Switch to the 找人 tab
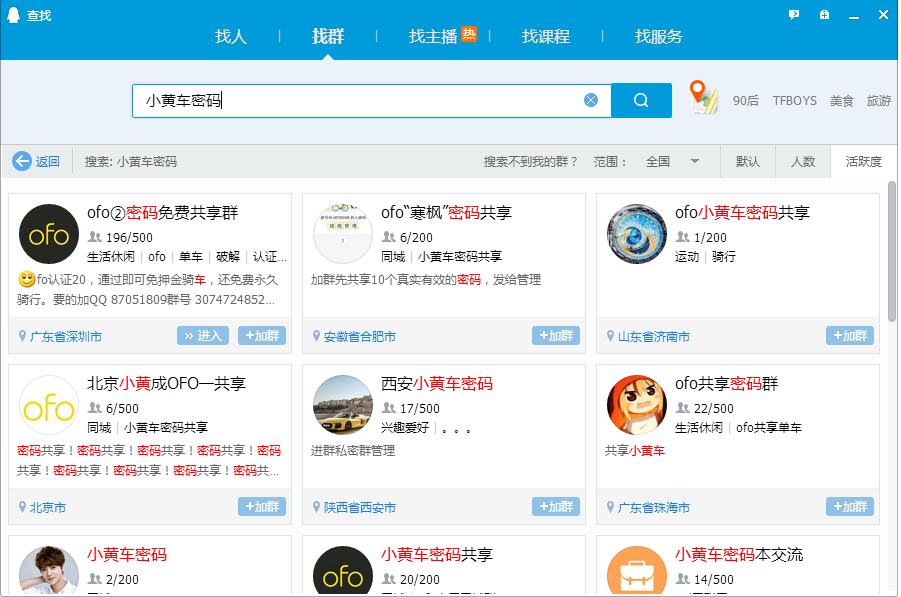901x597 pixels. [231, 36]
